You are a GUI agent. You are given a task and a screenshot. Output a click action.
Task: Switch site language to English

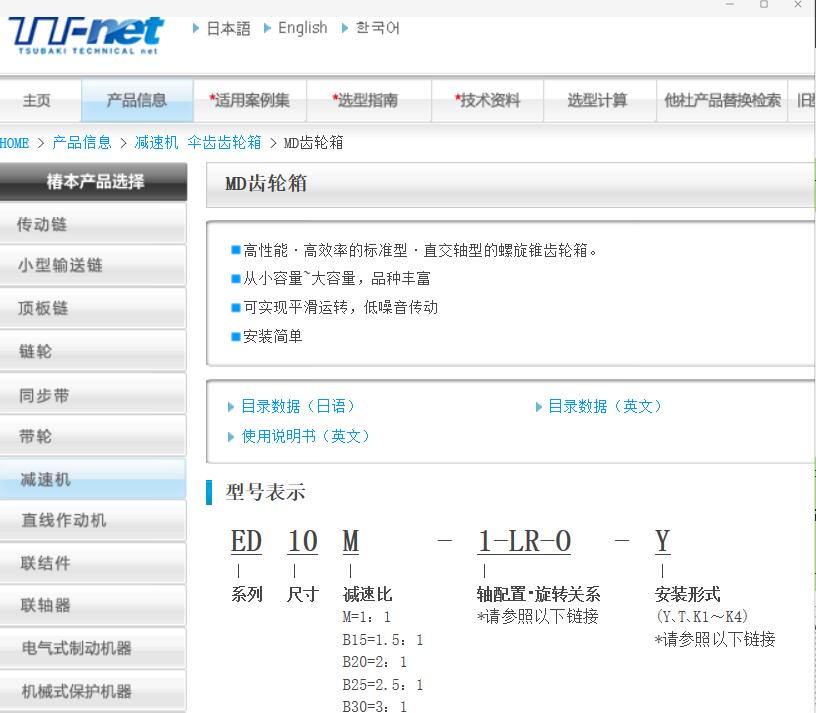[x=300, y=28]
